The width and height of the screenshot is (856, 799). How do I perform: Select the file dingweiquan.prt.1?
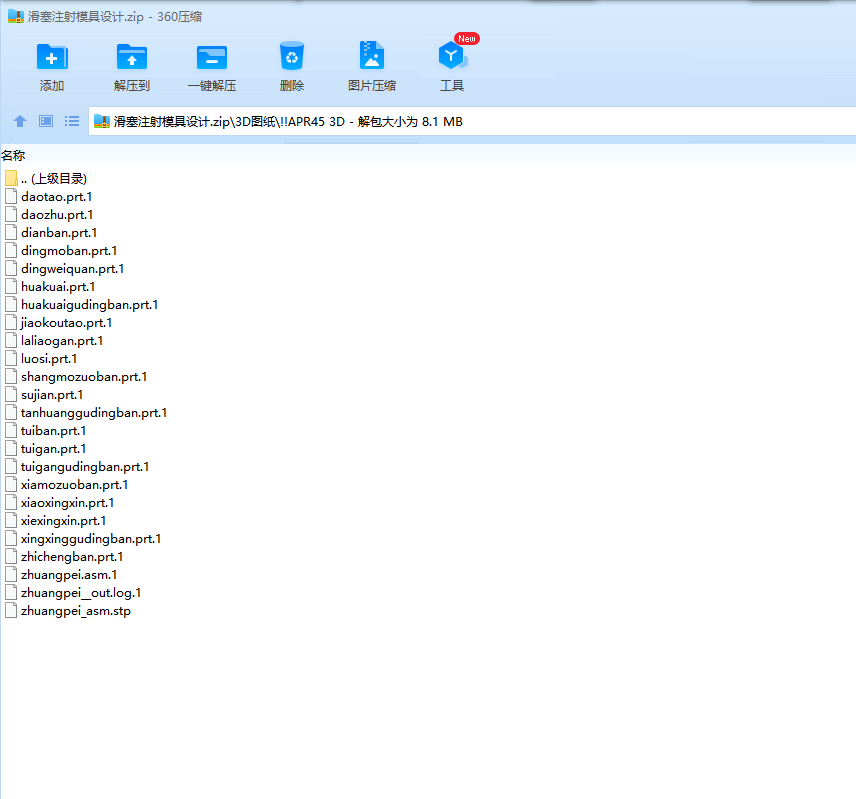(73, 269)
